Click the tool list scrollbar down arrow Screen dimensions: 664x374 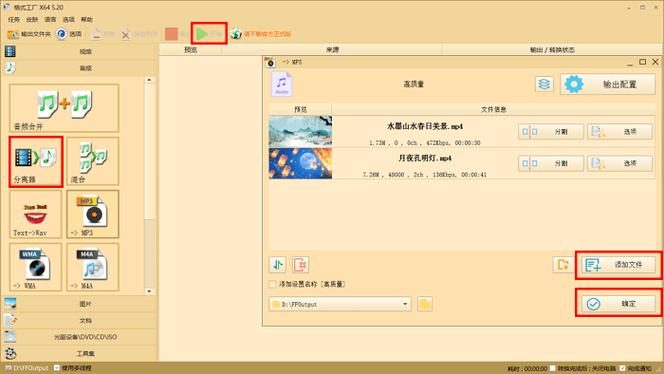tap(149, 291)
